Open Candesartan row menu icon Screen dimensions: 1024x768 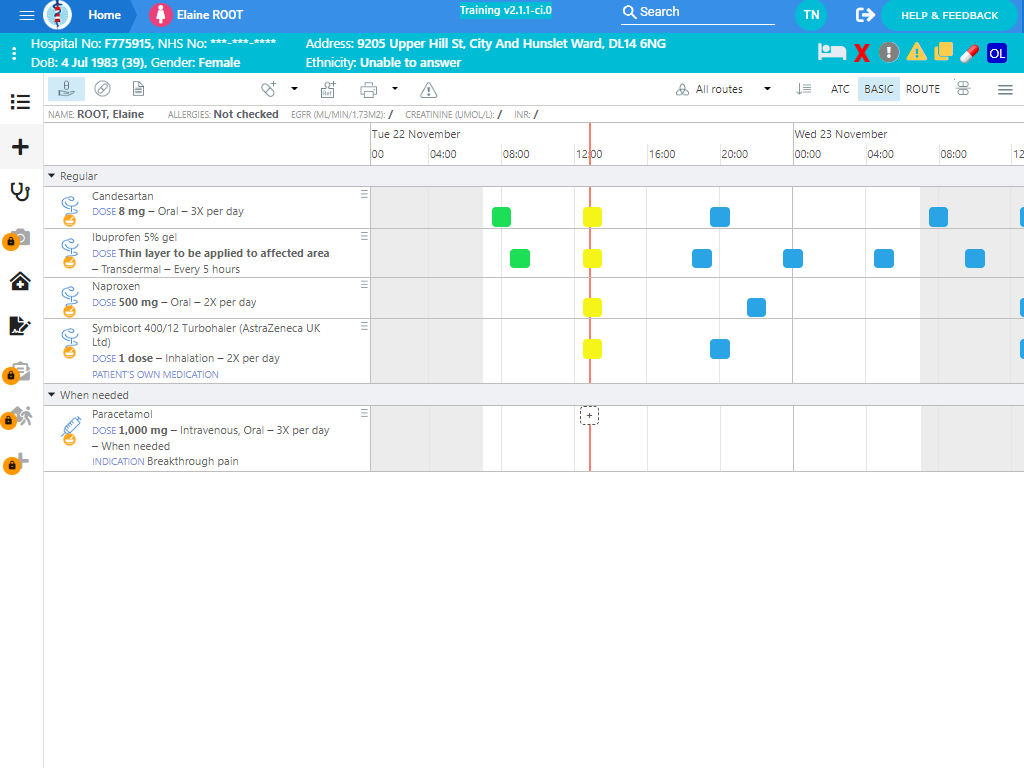pyautogui.click(x=364, y=195)
